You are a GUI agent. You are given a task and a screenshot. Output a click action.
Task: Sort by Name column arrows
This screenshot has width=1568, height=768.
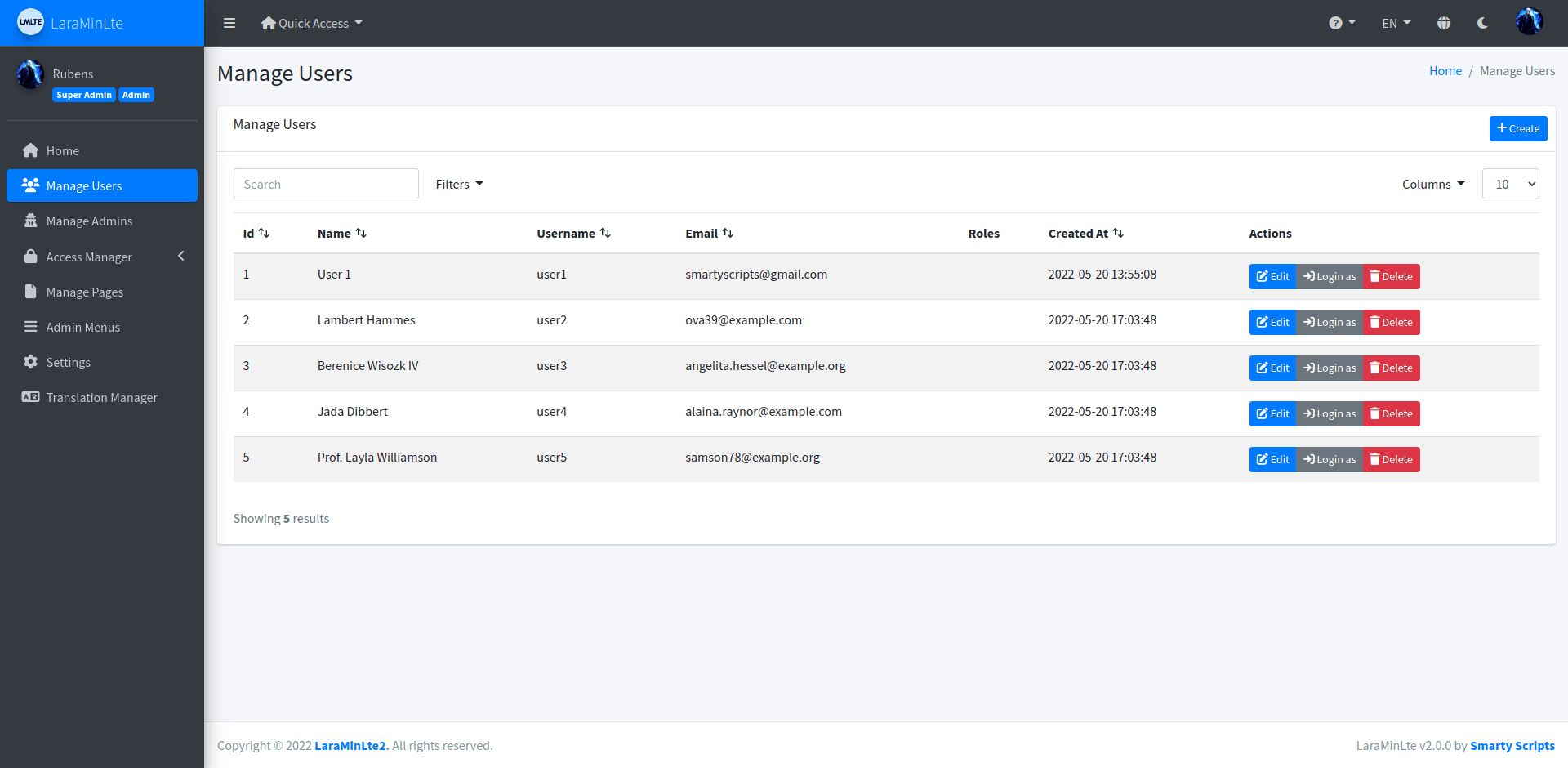point(361,233)
